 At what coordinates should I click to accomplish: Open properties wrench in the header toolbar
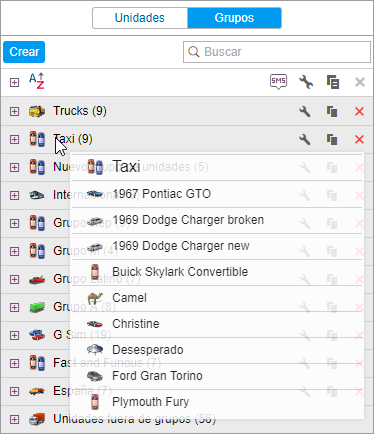[306, 82]
